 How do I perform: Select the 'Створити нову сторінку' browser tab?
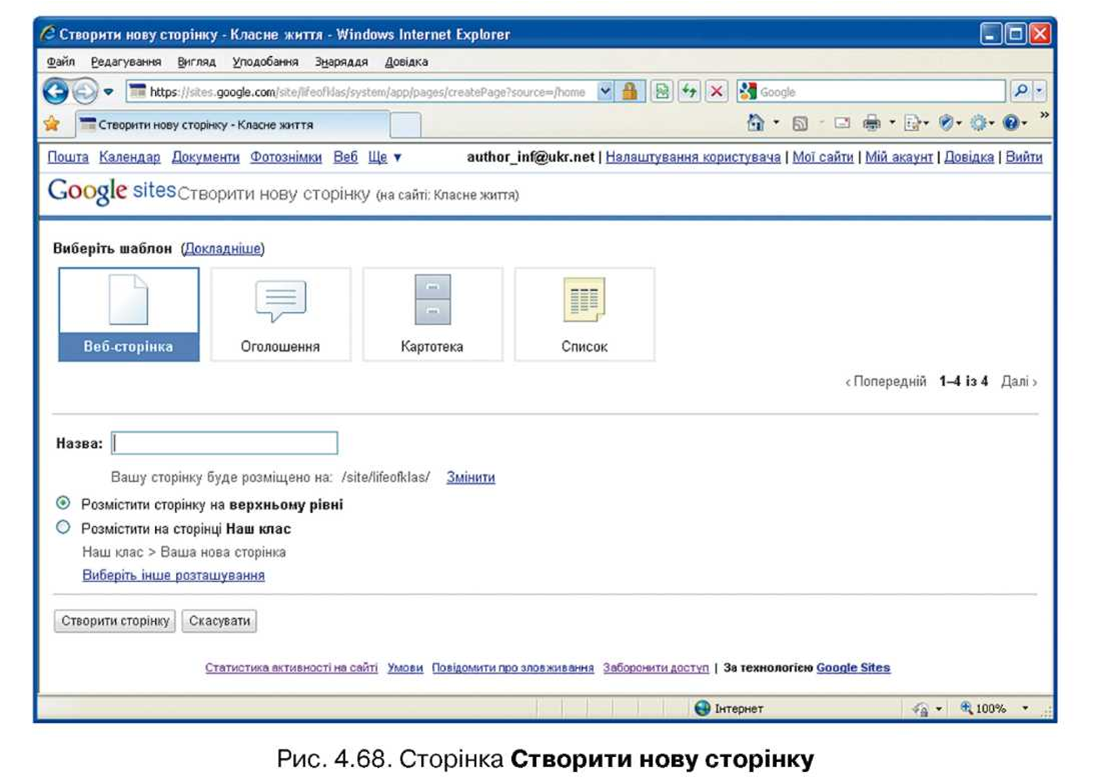click(230, 125)
